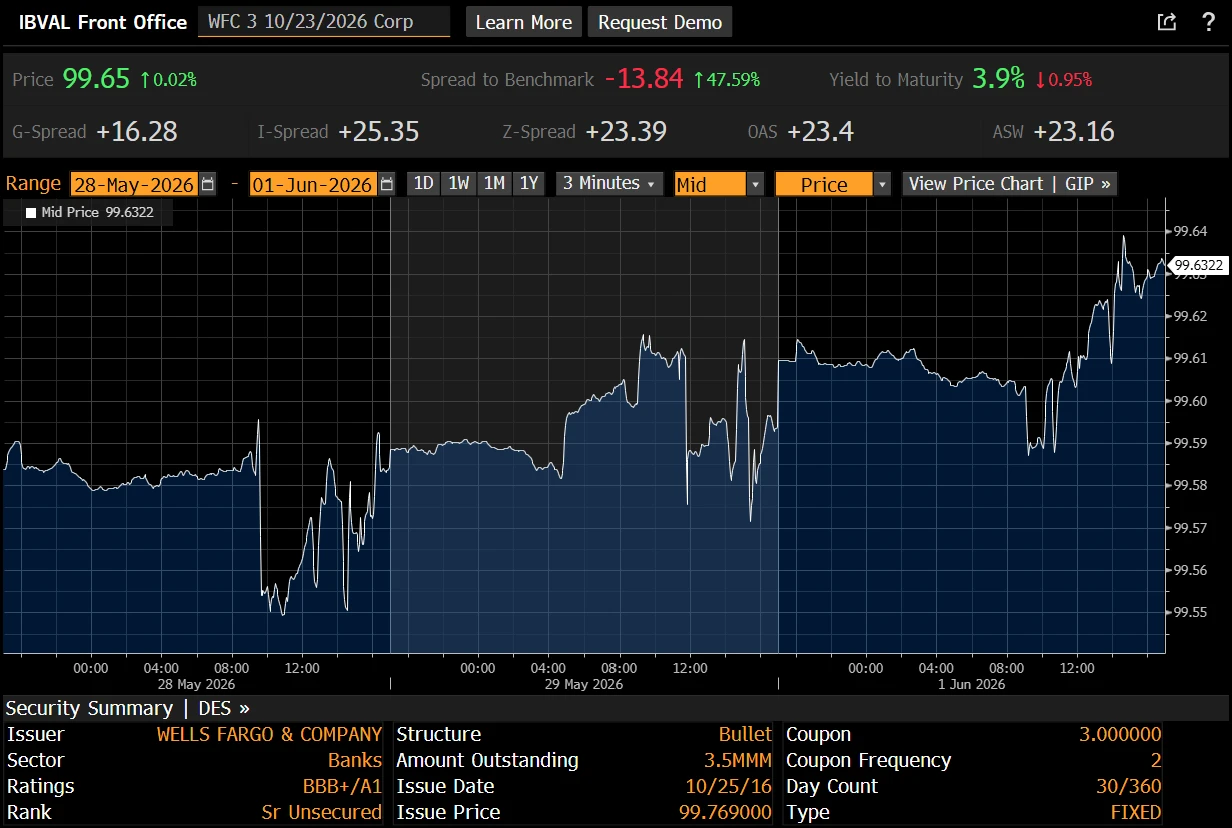
Task: Click the Sector value Banks
Action: click(x=355, y=760)
